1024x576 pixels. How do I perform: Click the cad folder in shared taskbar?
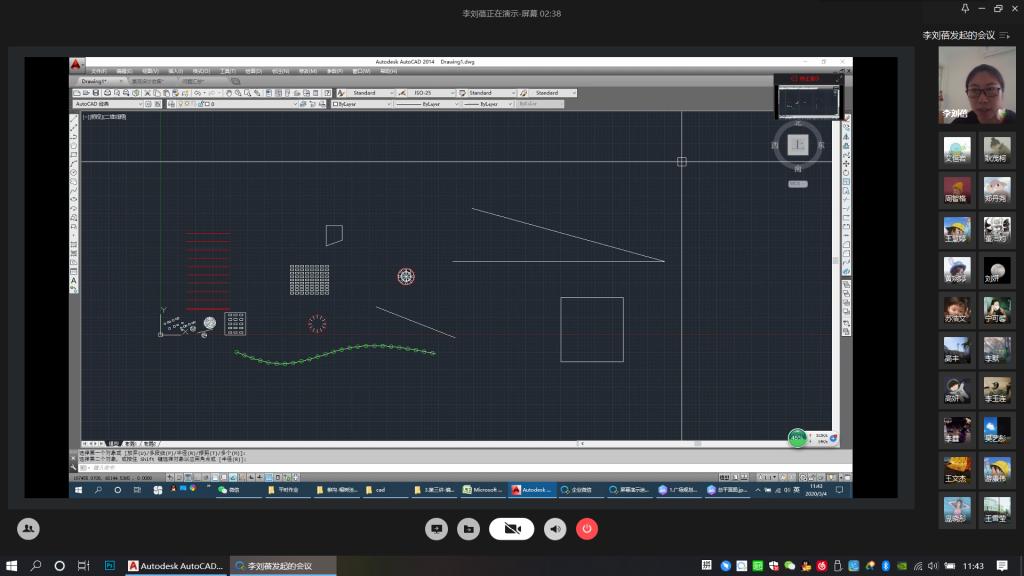(x=385, y=490)
